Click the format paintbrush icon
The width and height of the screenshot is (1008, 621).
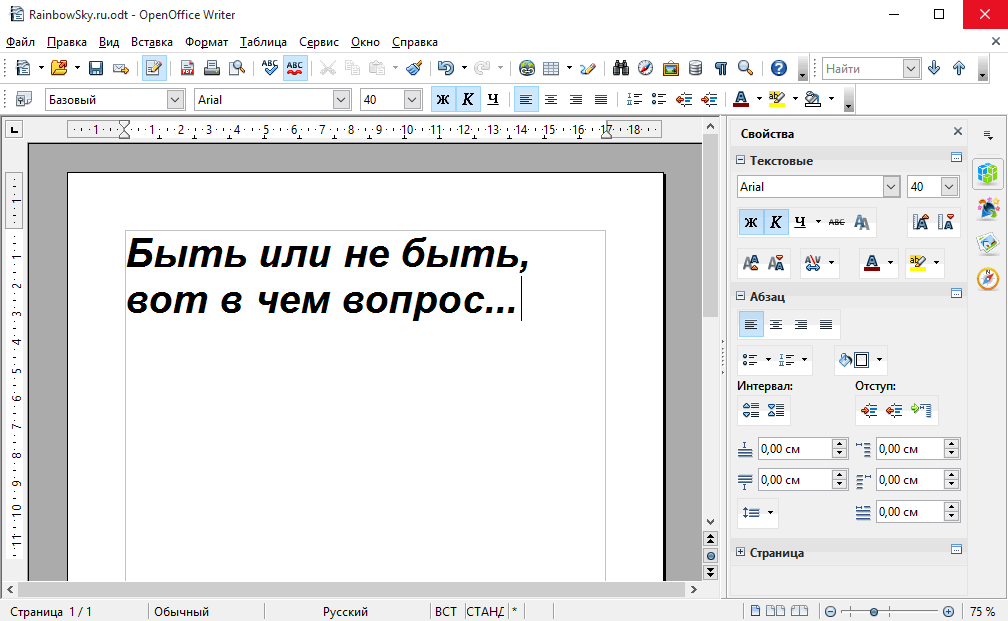click(415, 68)
